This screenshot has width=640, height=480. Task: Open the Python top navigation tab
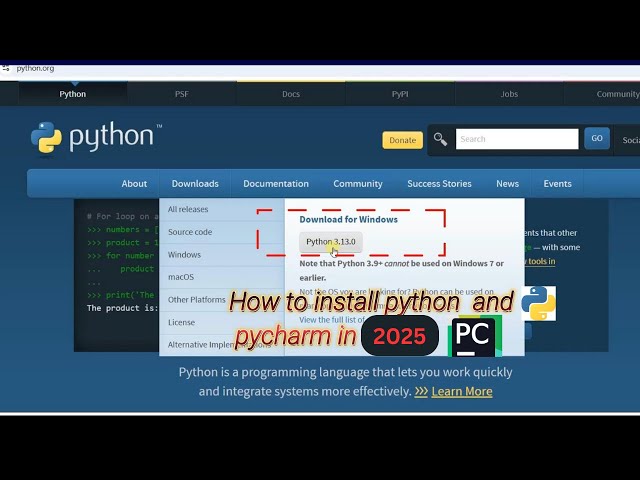(x=73, y=94)
